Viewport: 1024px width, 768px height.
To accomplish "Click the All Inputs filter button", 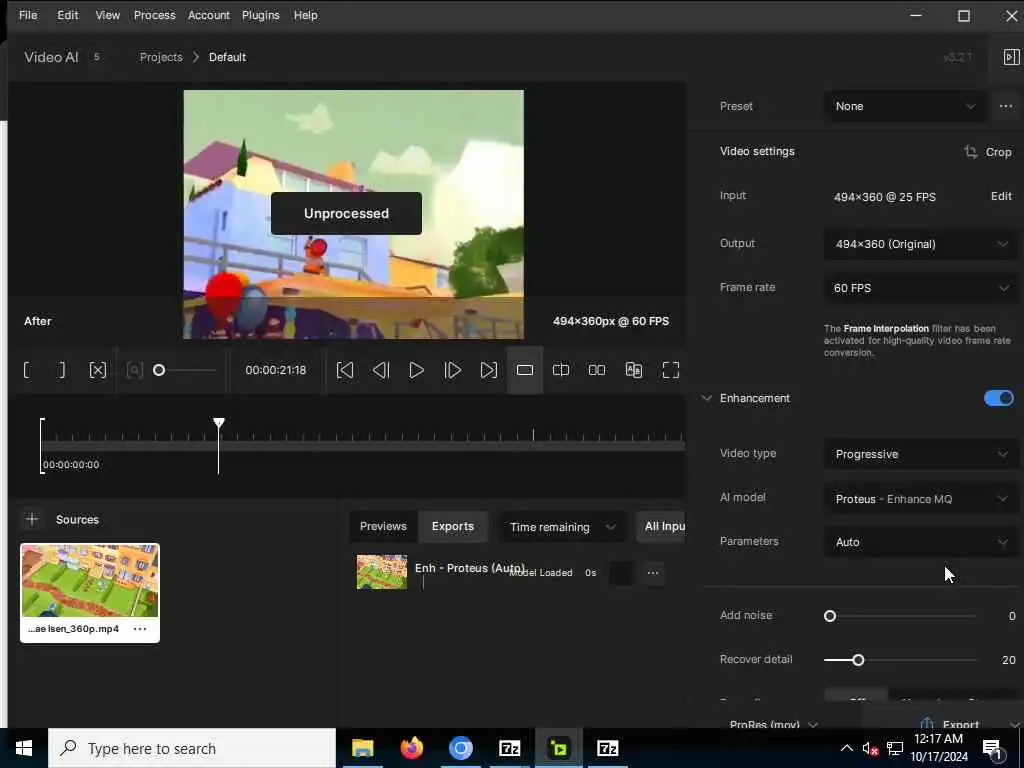I will click(661, 526).
